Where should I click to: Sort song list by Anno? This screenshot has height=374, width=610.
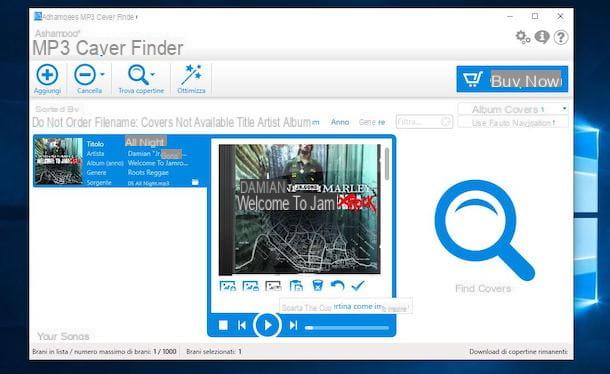pyautogui.click(x=340, y=122)
